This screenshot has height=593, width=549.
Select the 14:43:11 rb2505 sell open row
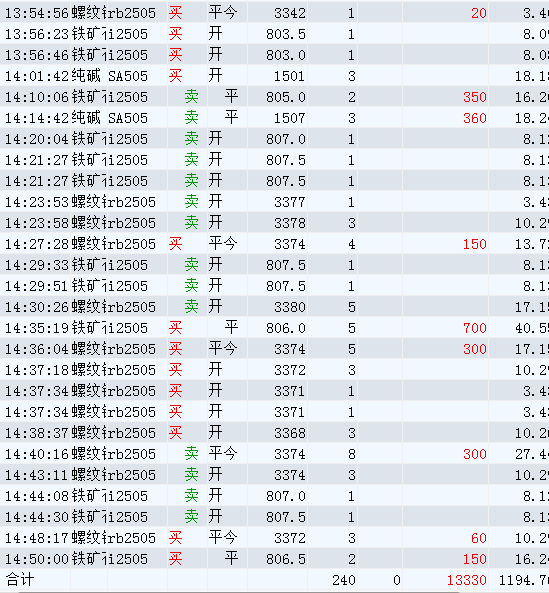274,475
